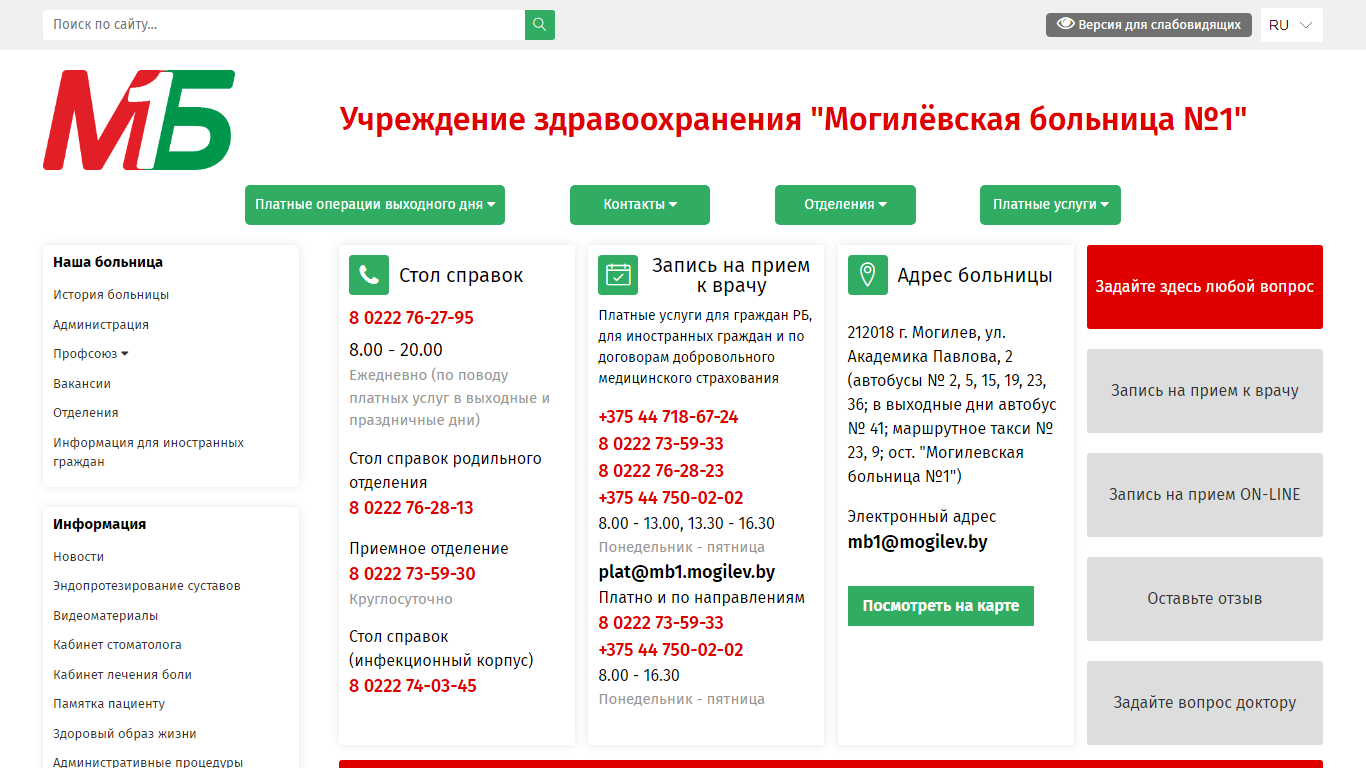Open the Административные процедуры link

pyautogui.click(x=148, y=762)
